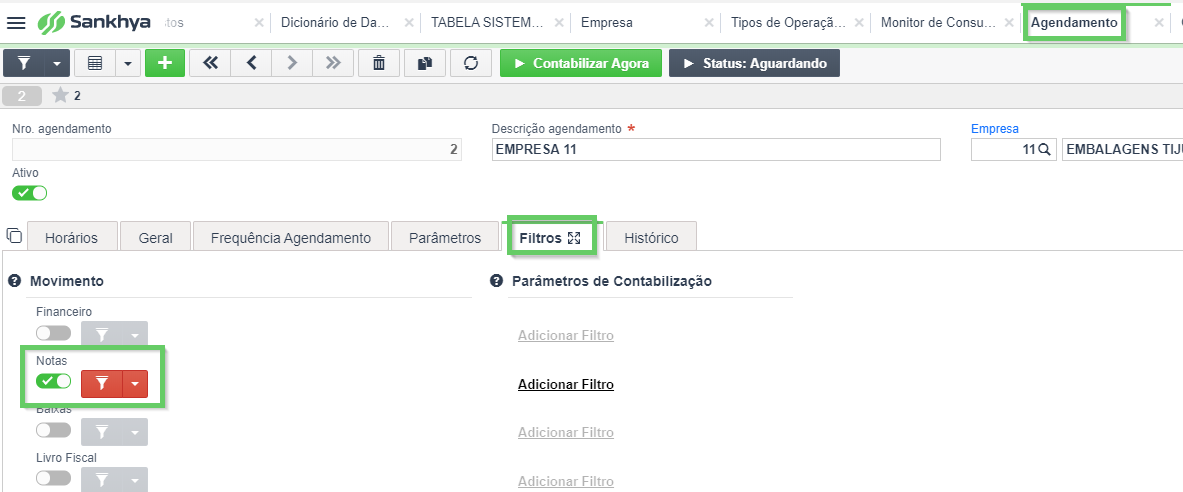Click Parâmetros de Contabilização help icon
Screen dimensions: 1183x492
click(496, 281)
